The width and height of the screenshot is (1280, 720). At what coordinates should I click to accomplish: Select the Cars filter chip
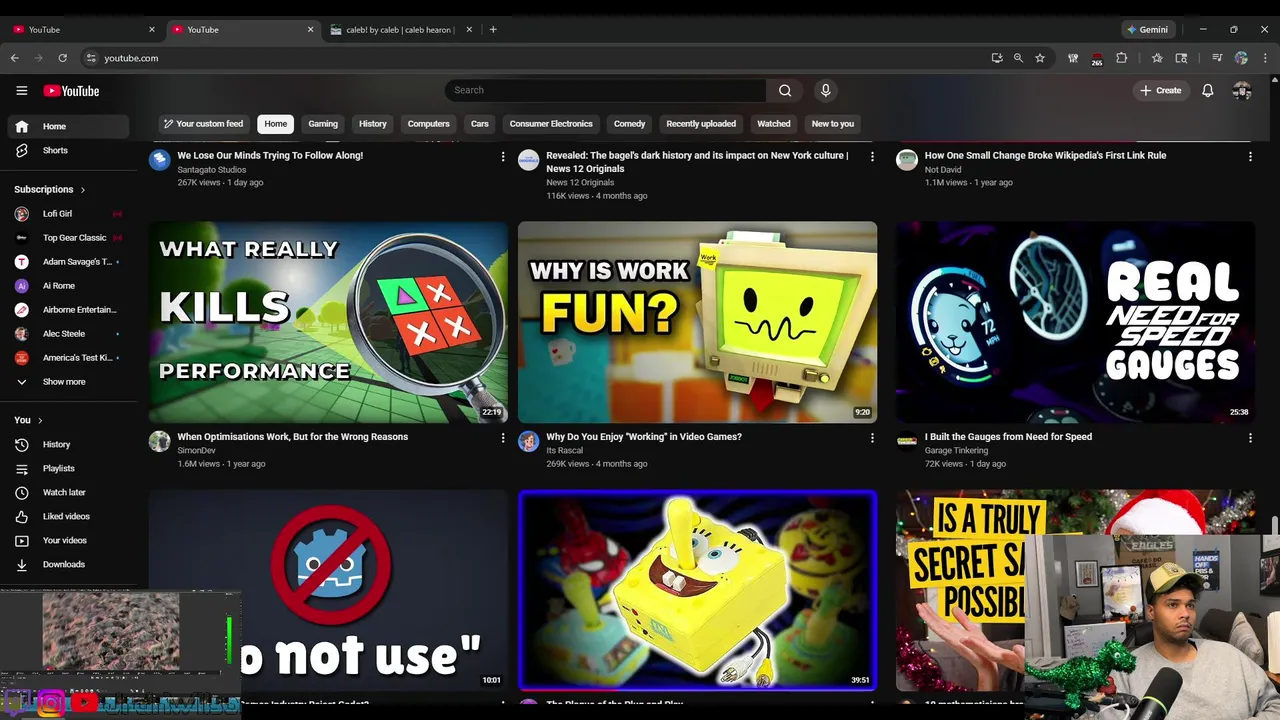(480, 124)
